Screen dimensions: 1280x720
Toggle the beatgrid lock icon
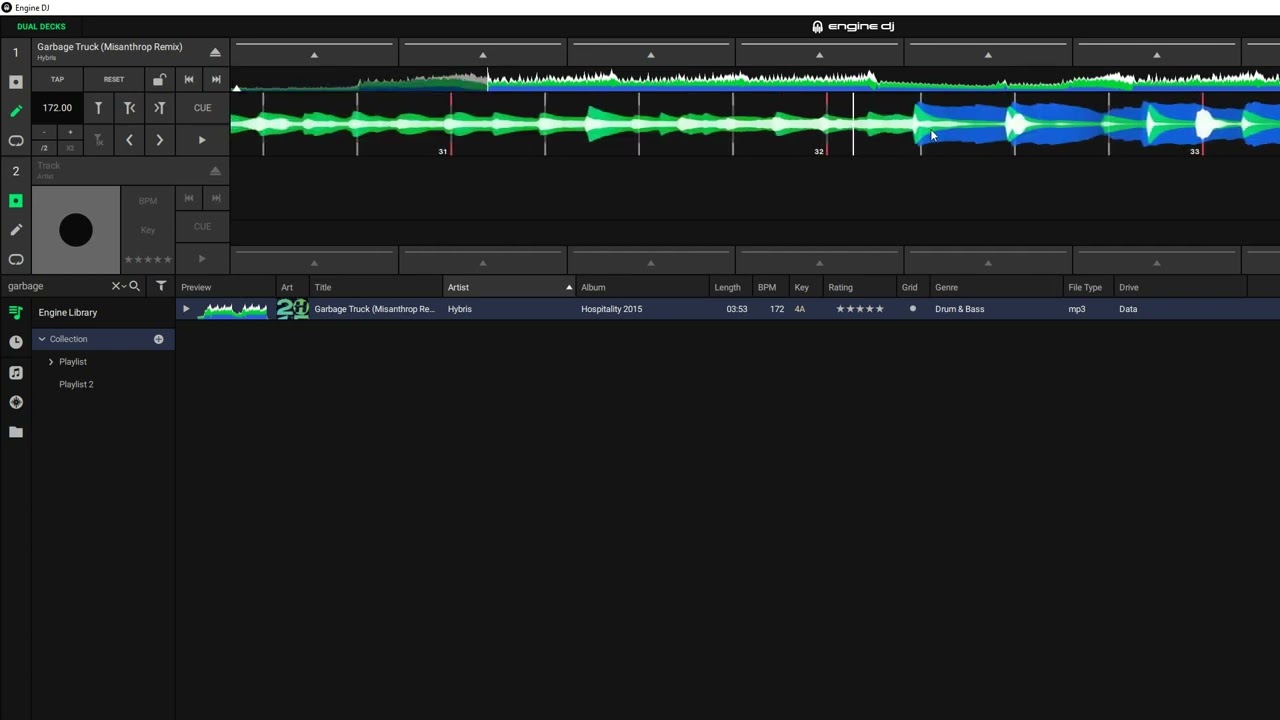[x=159, y=79]
